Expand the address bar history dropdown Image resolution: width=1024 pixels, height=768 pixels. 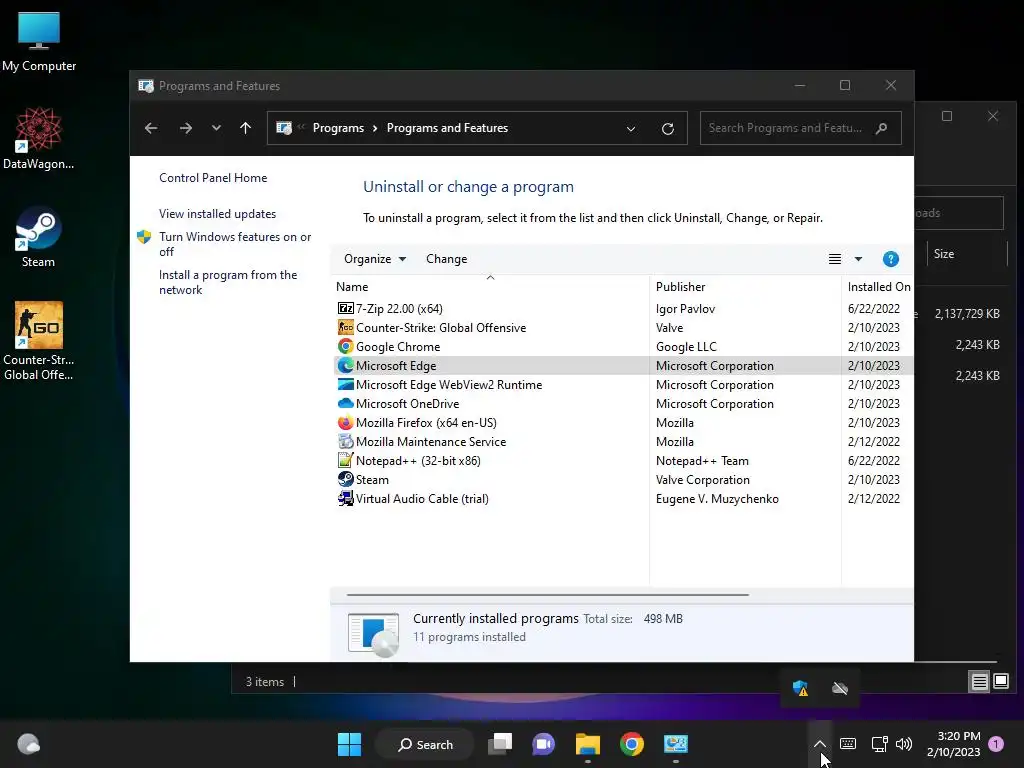coord(631,129)
